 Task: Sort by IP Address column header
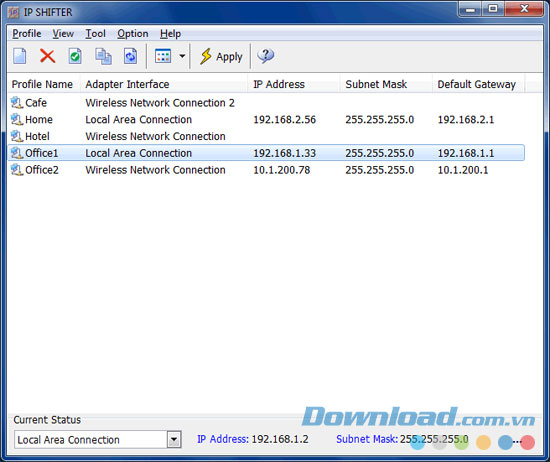[294, 84]
